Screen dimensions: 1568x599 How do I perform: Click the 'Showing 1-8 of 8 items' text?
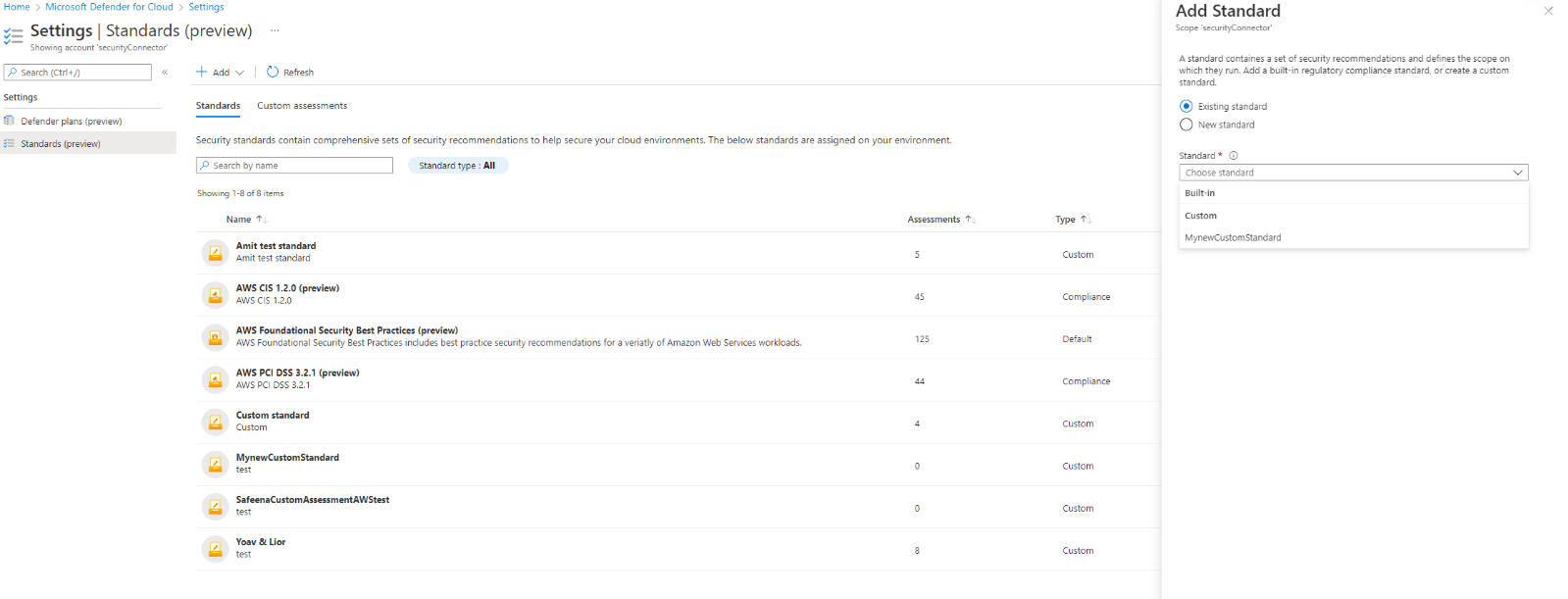(240, 193)
